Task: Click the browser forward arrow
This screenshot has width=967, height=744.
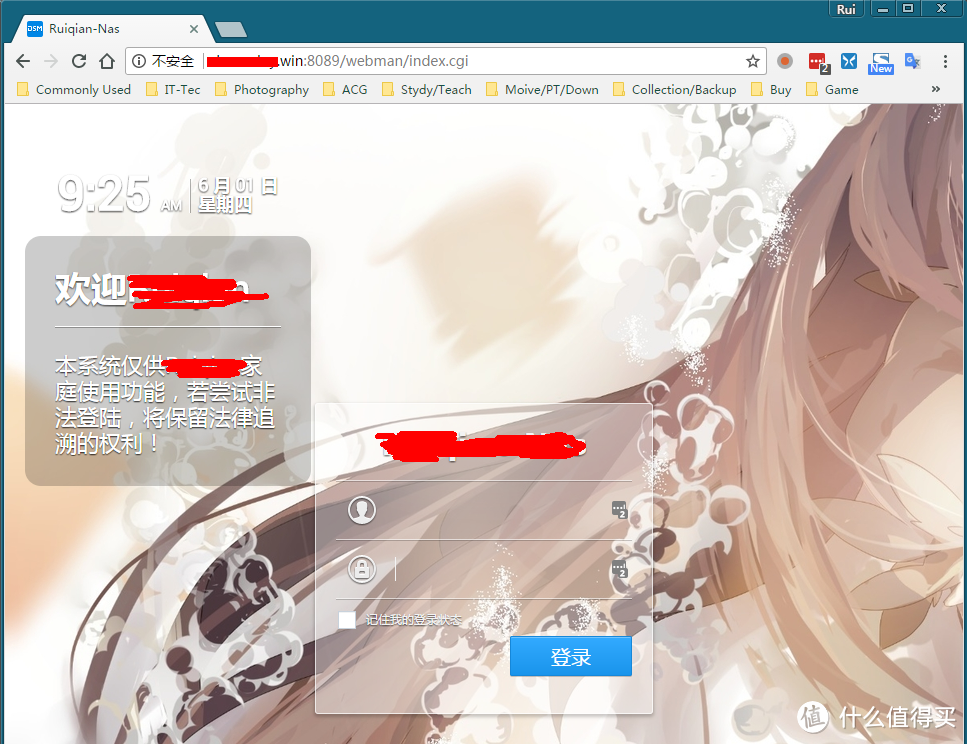Action: tap(51, 61)
